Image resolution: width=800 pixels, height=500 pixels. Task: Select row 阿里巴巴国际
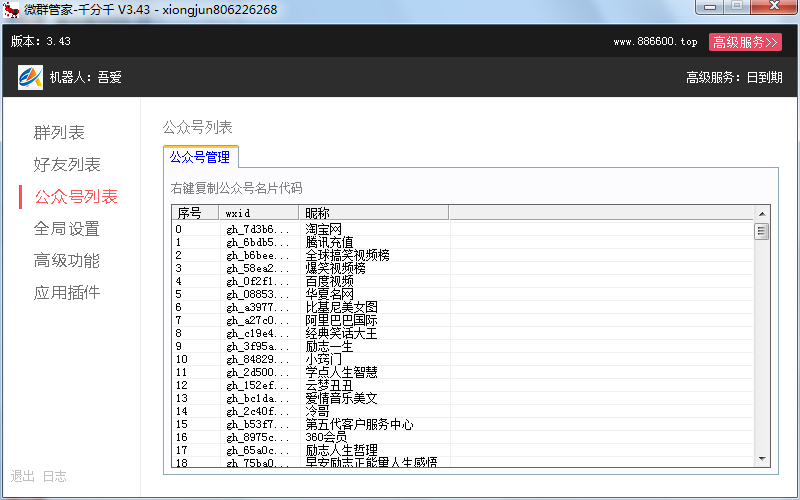pos(463,320)
